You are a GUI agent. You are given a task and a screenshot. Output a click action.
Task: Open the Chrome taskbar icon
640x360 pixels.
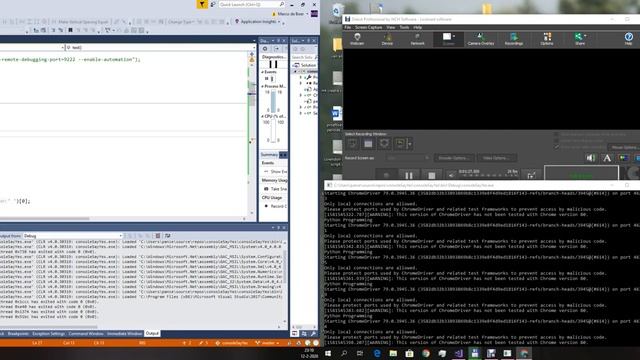(x=425, y=353)
